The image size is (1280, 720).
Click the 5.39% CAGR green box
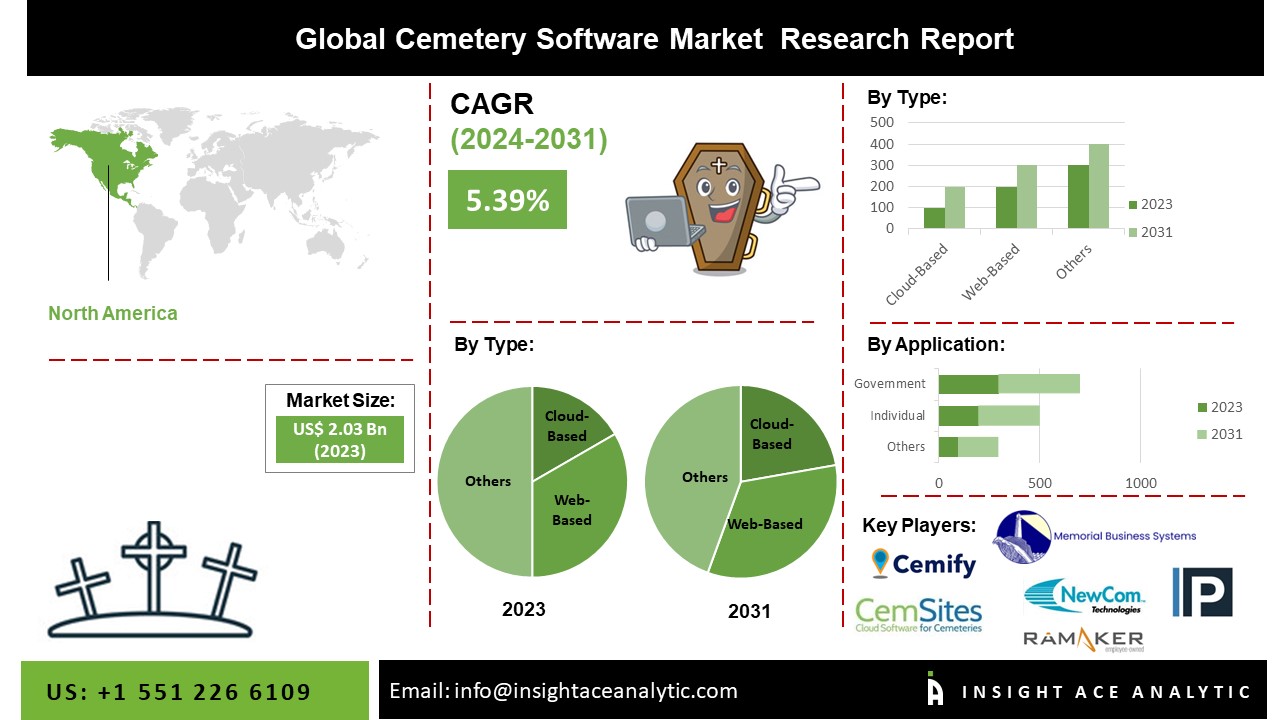[507, 200]
